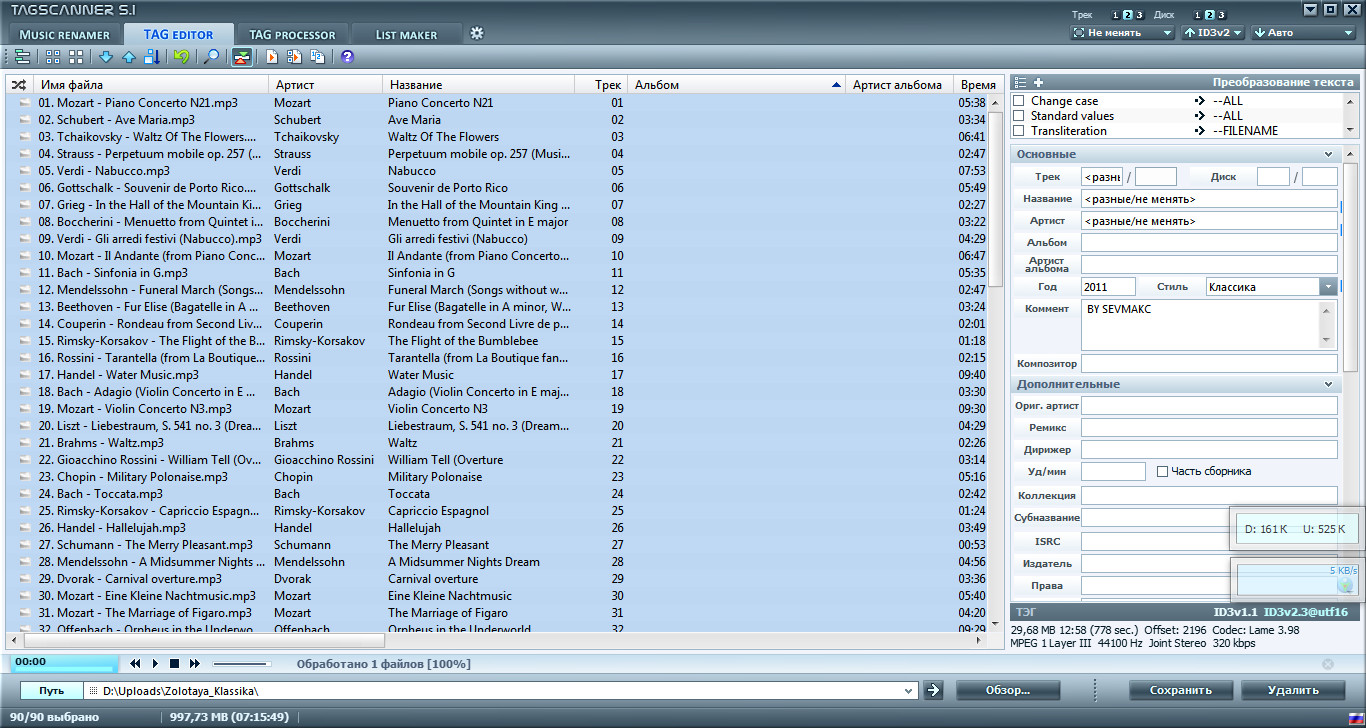Click the playback position slider
This screenshot has height=728, width=1366.
point(241,663)
